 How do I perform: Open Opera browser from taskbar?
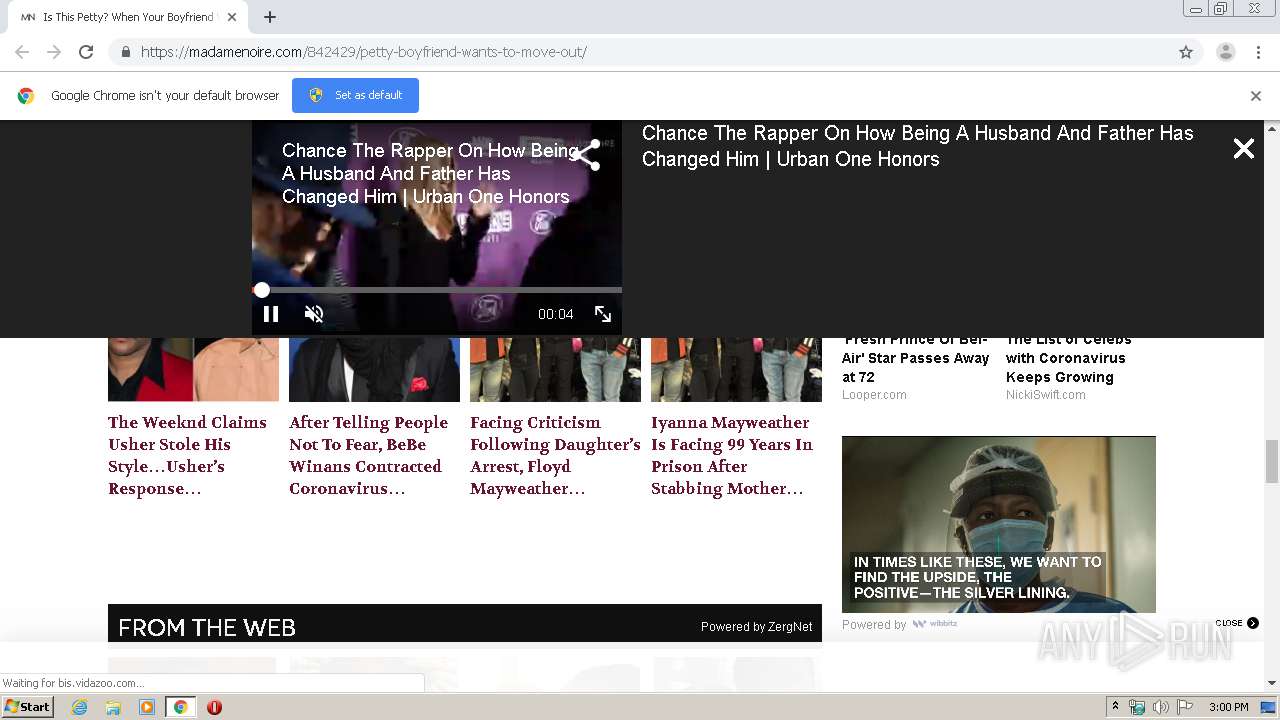(214, 707)
